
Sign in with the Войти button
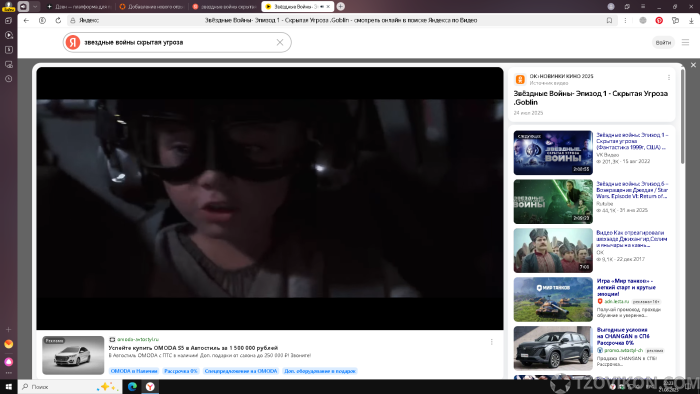click(663, 42)
